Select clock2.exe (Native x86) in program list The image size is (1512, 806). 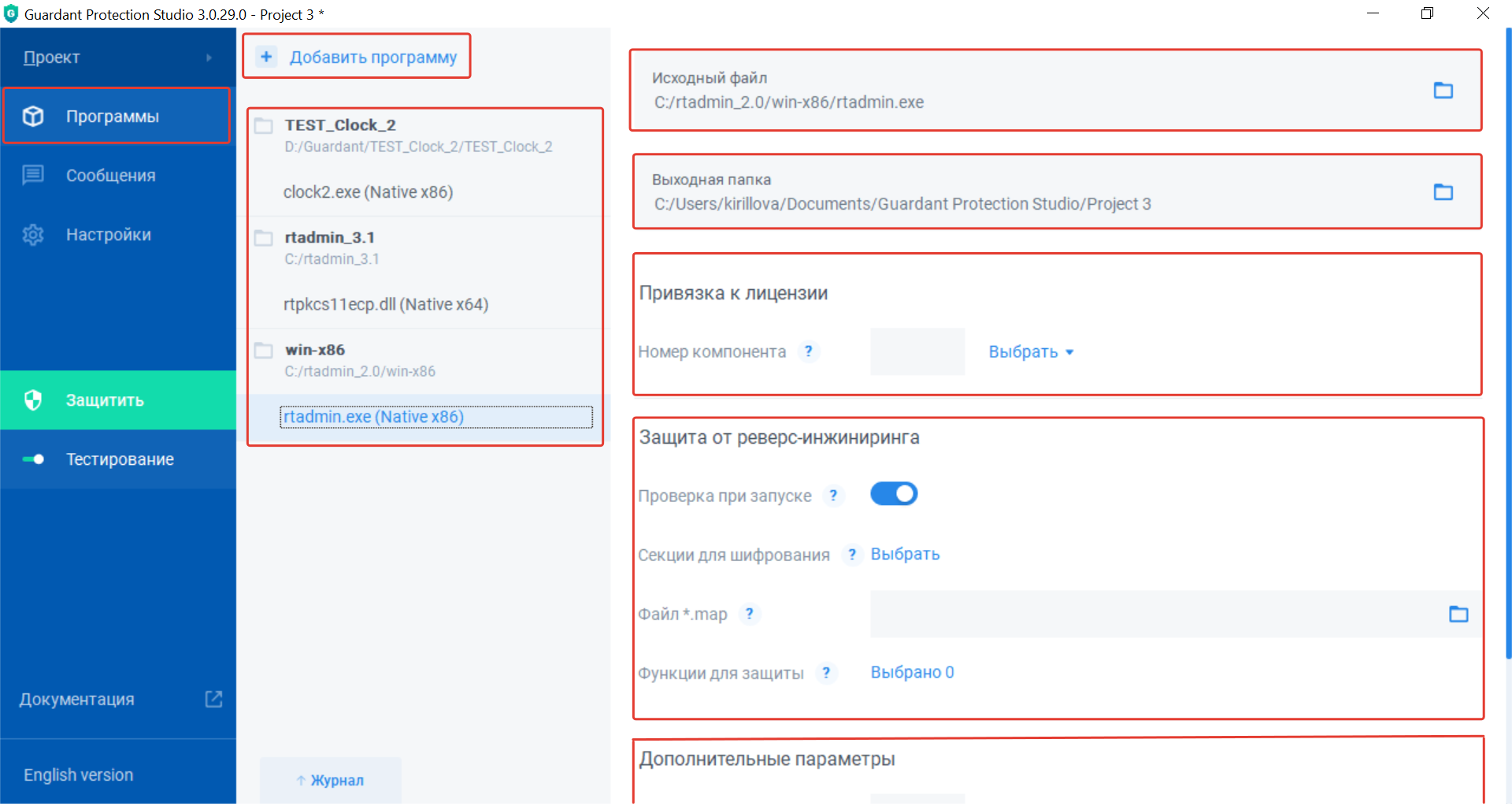coord(368,192)
